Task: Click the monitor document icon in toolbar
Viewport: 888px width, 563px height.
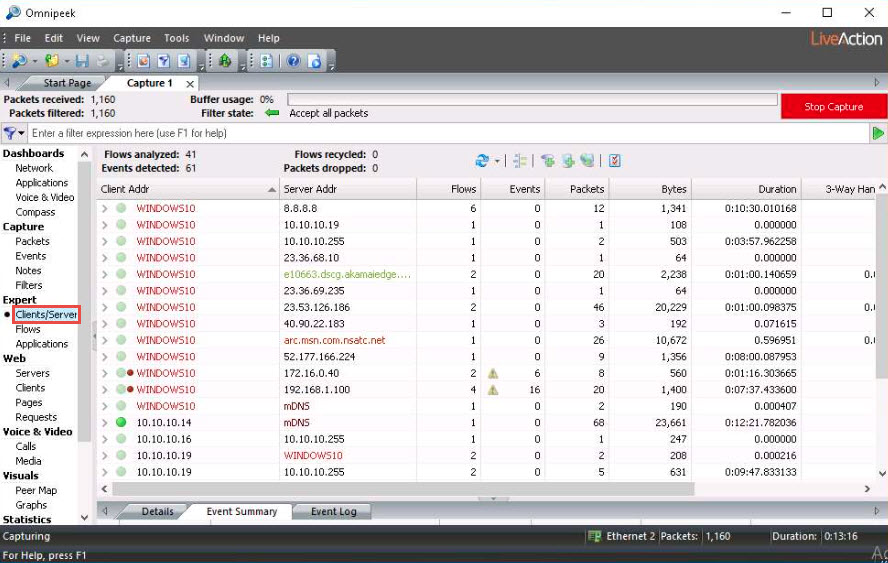Action: click(x=184, y=61)
